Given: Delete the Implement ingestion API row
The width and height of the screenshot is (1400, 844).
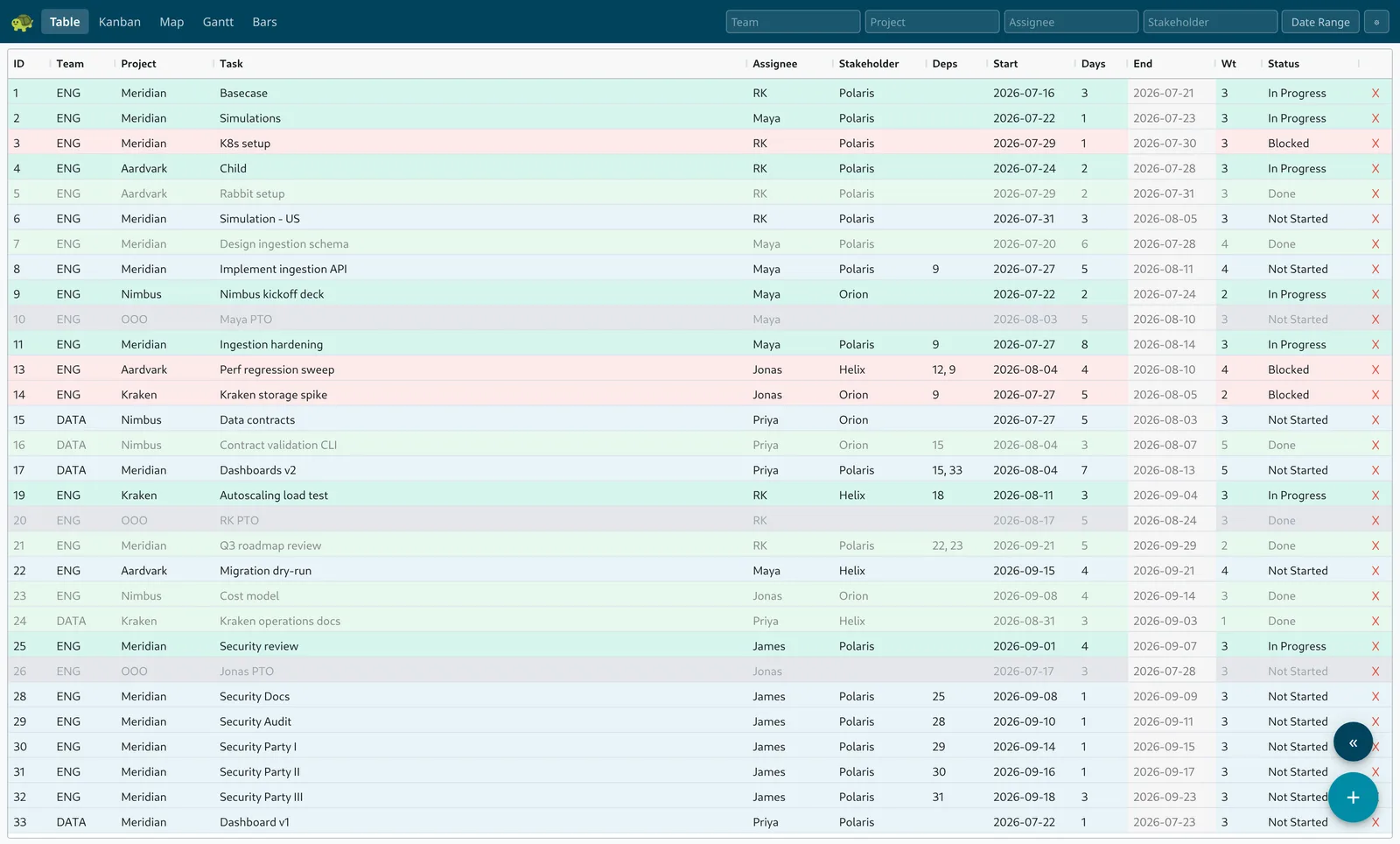Looking at the screenshot, I should point(1375,269).
